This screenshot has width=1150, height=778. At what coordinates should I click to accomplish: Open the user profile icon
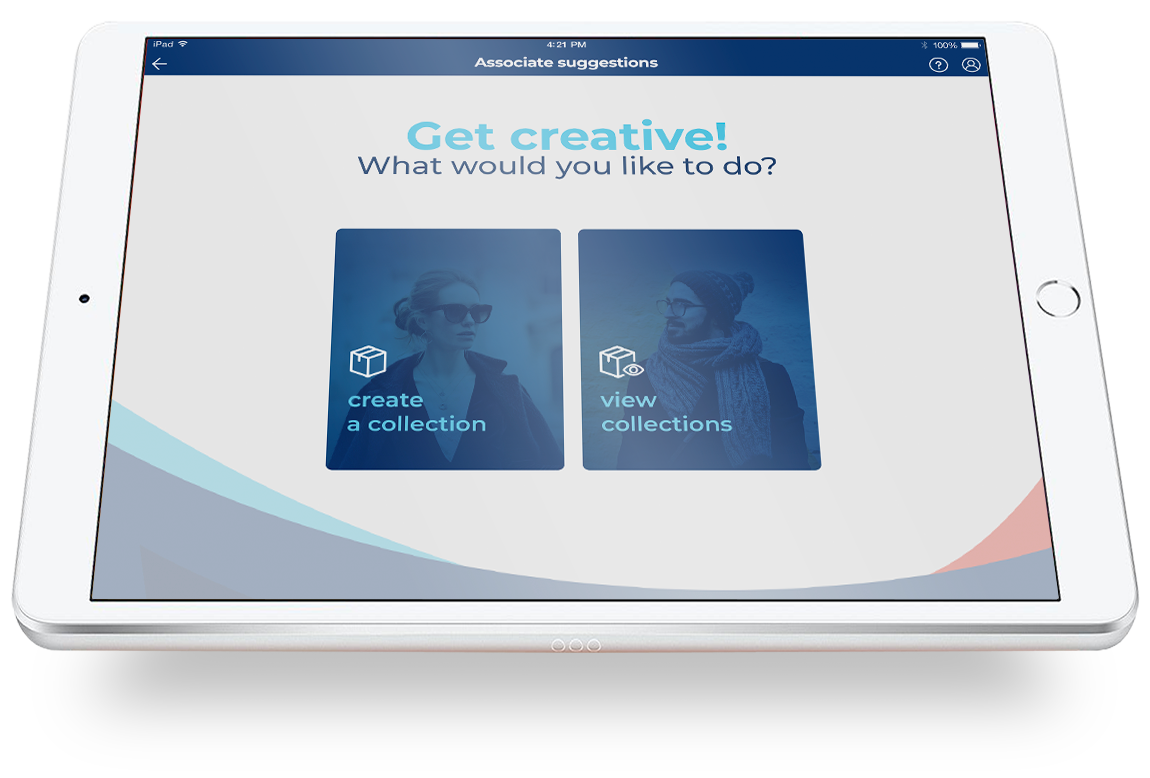point(970,65)
